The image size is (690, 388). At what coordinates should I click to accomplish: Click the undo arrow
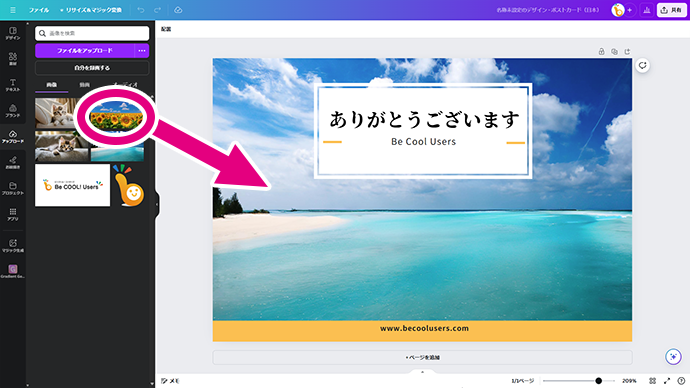point(141,10)
